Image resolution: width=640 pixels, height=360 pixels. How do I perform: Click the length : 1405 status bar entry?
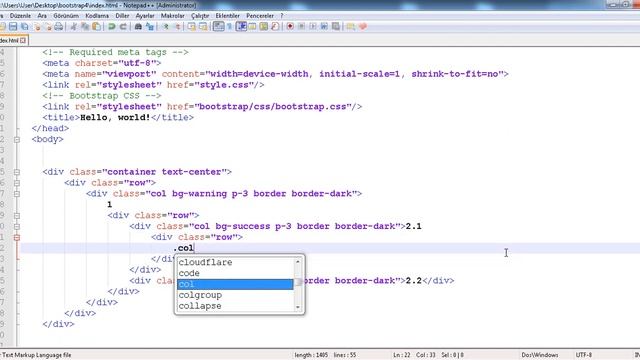(x=311, y=355)
